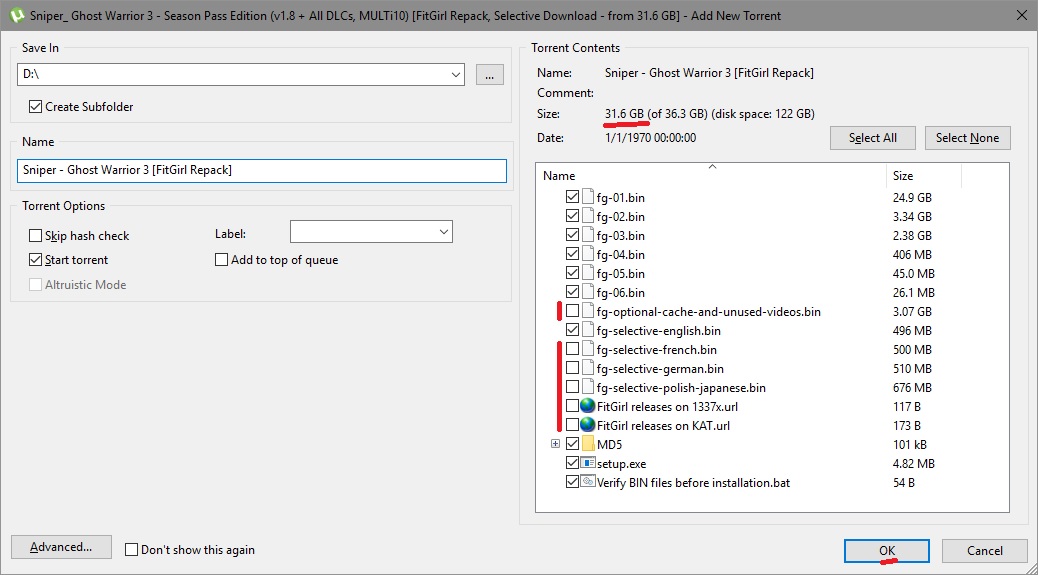The height and width of the screenshot is (575, 1038).
Task: Click the MD5 folder icon
Action: [x=588, y=444]
